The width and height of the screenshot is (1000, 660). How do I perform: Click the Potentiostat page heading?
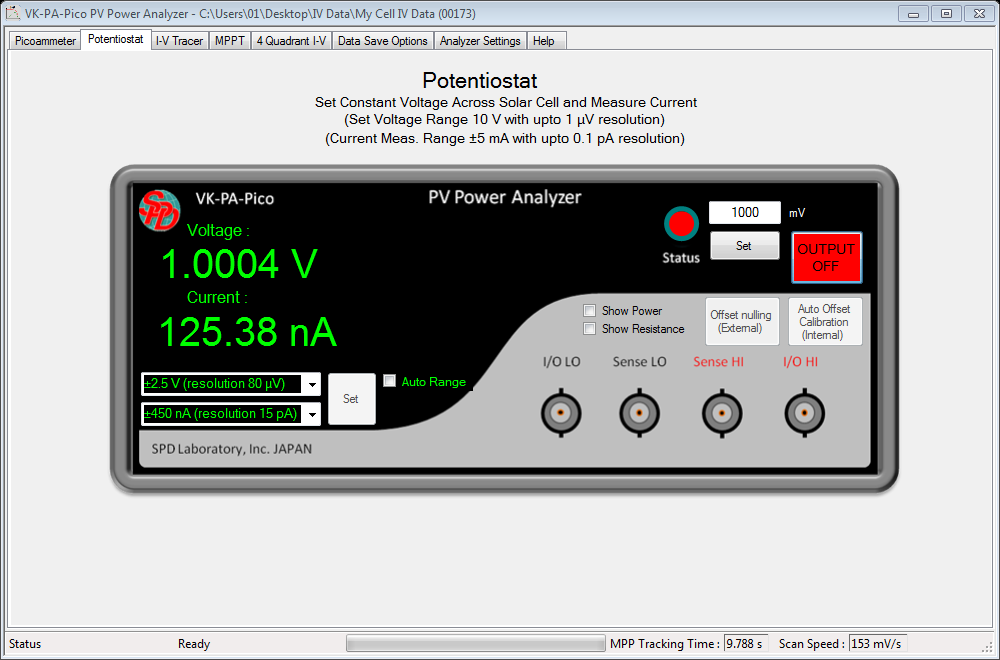[480, 80]
